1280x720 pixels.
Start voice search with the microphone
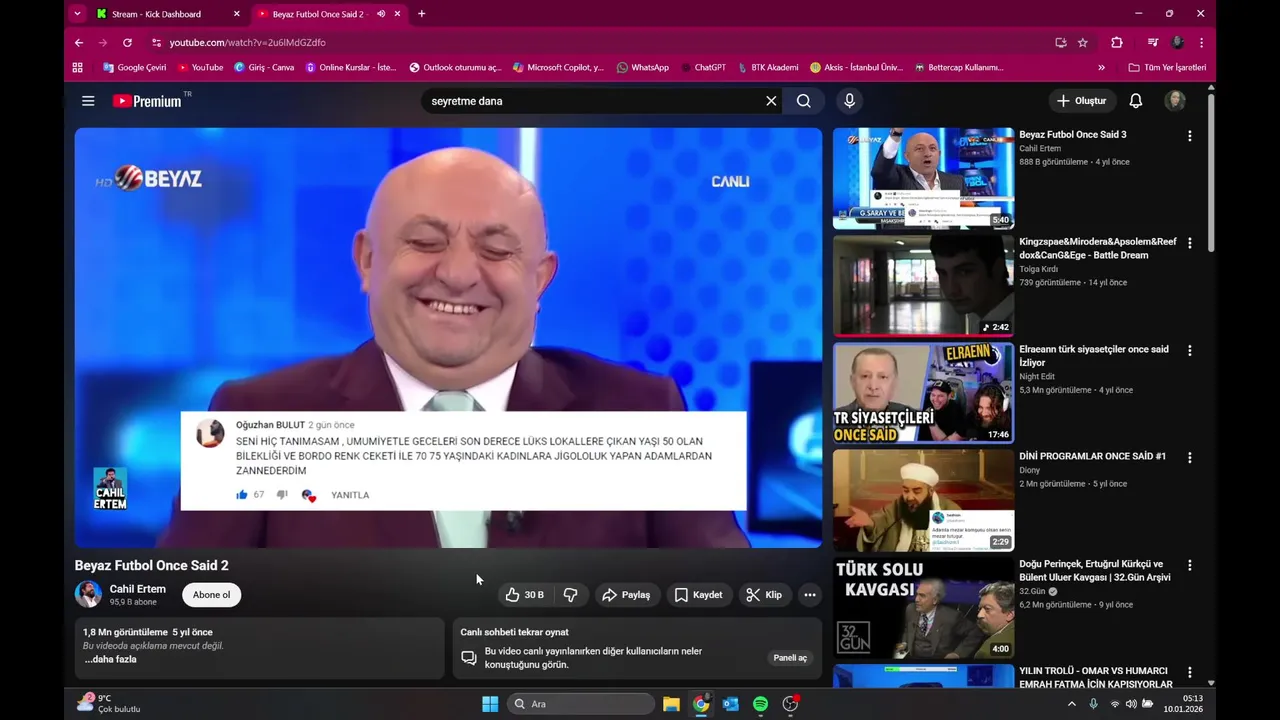pyautogui.click(x=849, y=101)
